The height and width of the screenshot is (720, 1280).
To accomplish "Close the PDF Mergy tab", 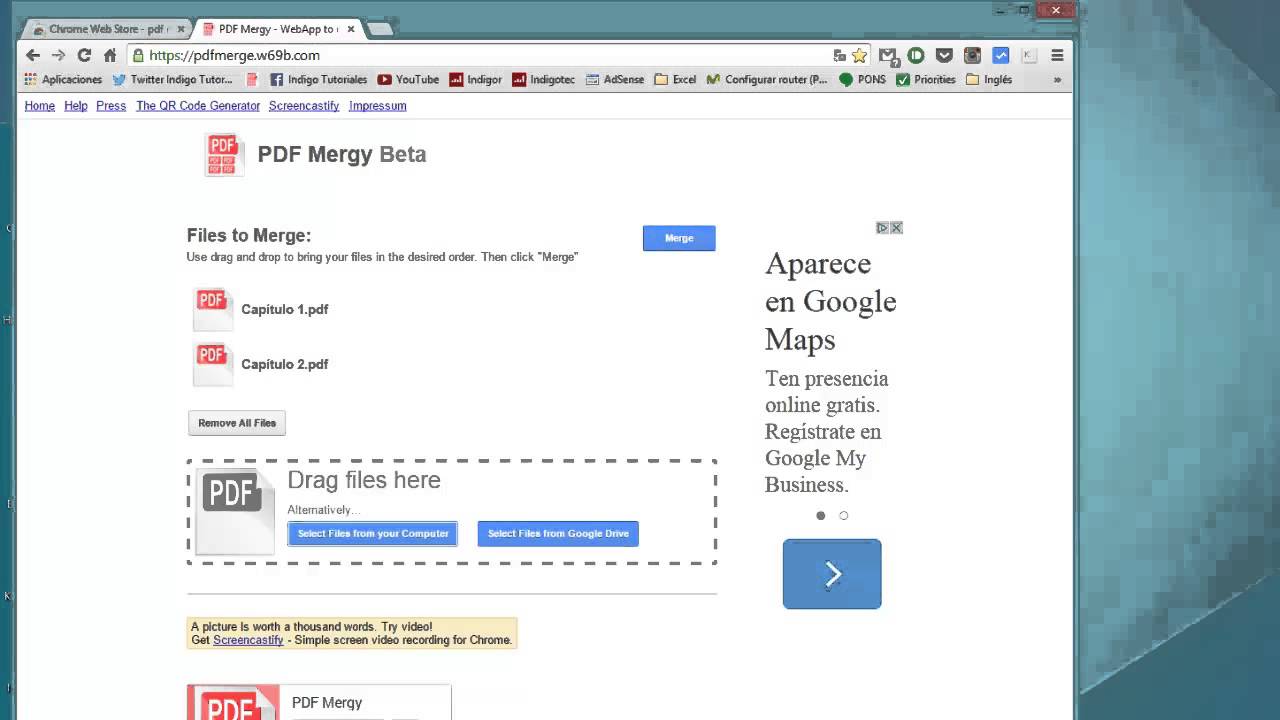I will click(351, 29).
